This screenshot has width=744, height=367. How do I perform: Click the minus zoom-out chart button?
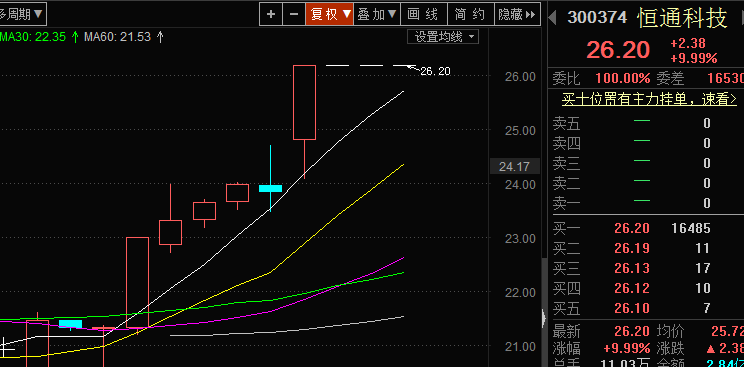[x=294, y=14]
